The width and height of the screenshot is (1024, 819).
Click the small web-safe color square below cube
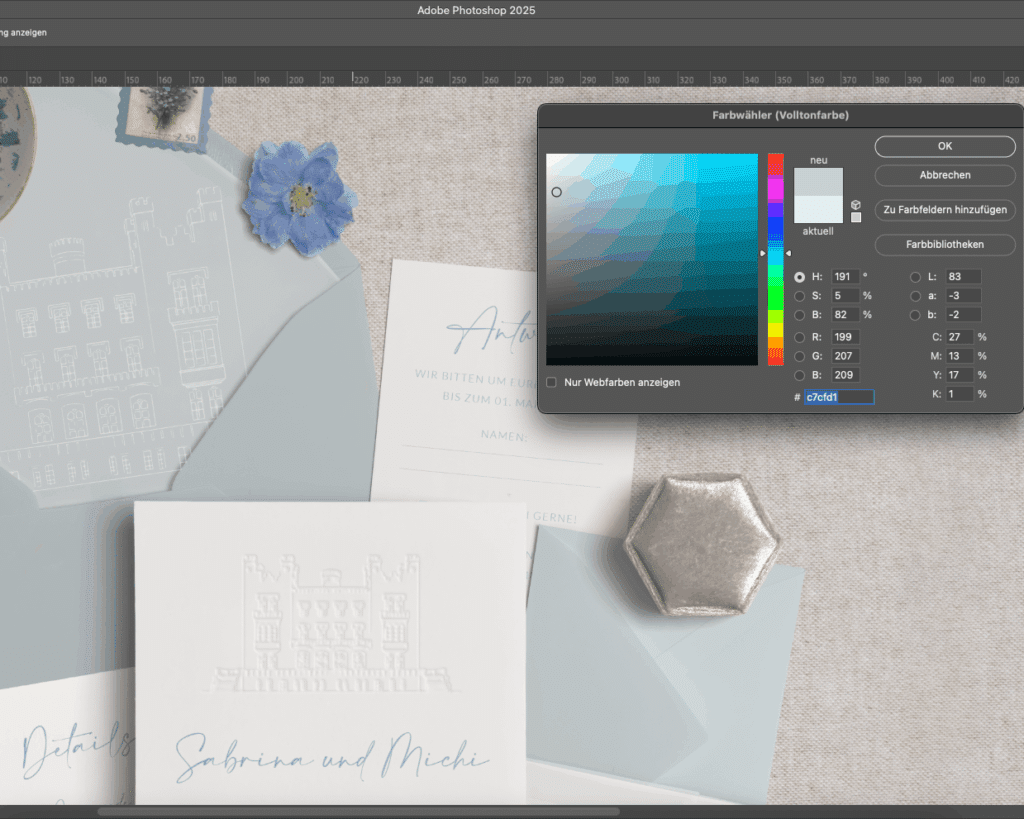click(x=856, y=217)
